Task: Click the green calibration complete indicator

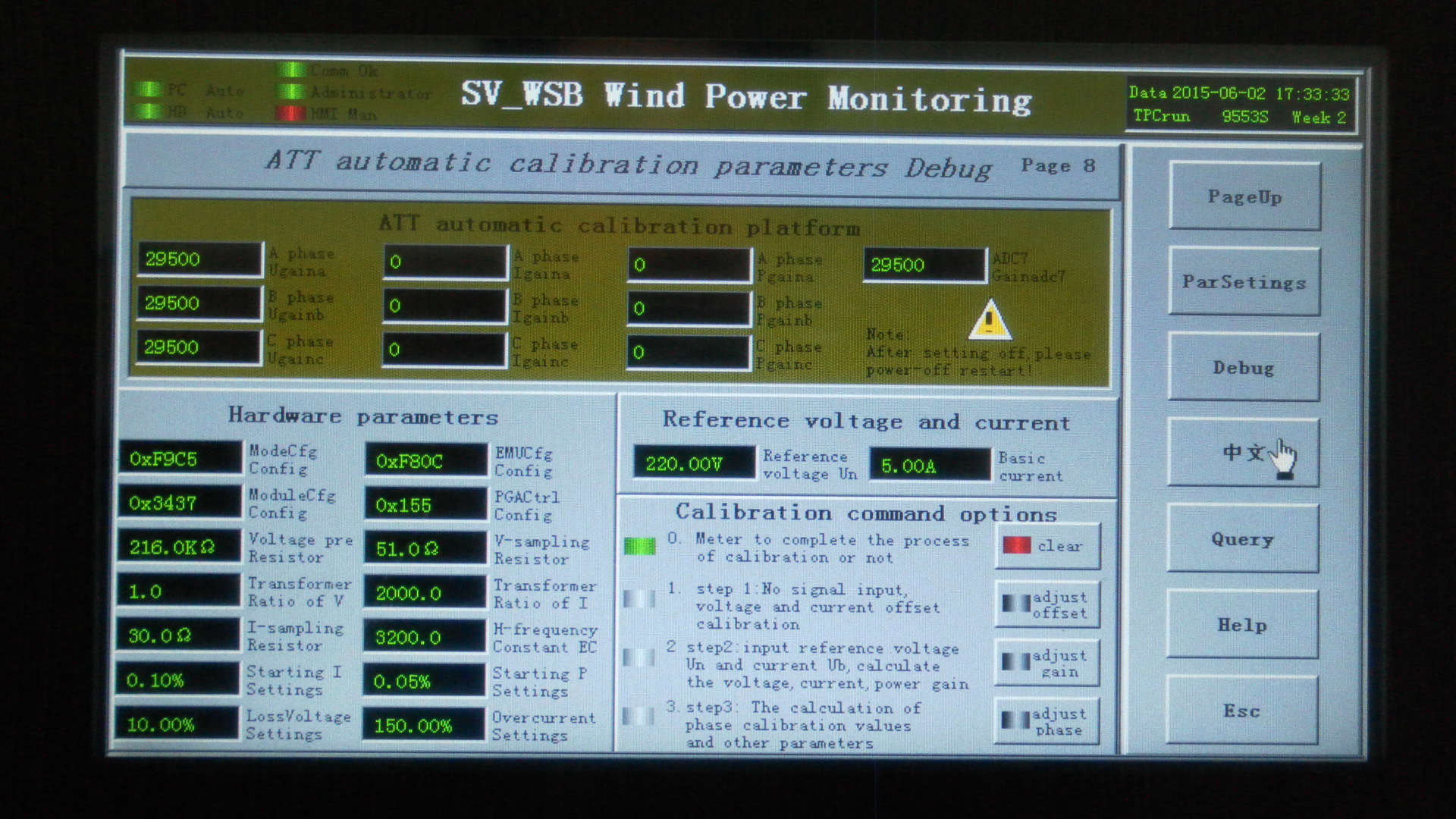Action: (x=639, y=546)
